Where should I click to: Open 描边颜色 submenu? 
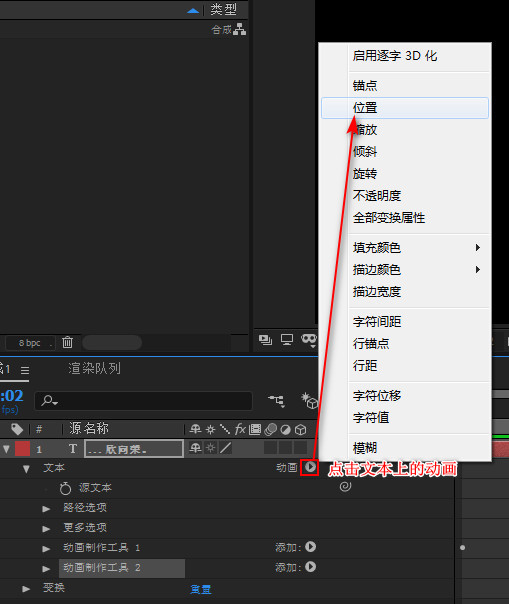(405, 270)
